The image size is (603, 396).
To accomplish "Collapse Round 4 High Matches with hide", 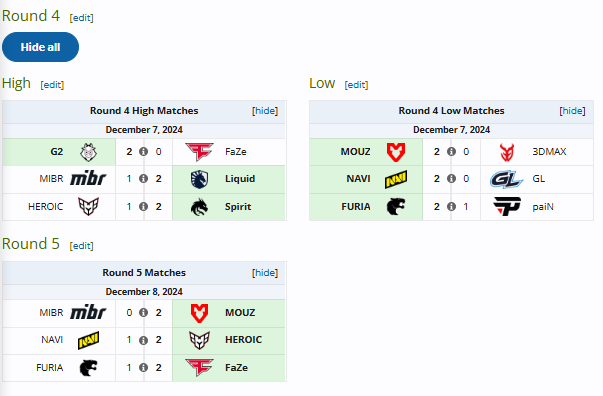I will coord(265,111).
